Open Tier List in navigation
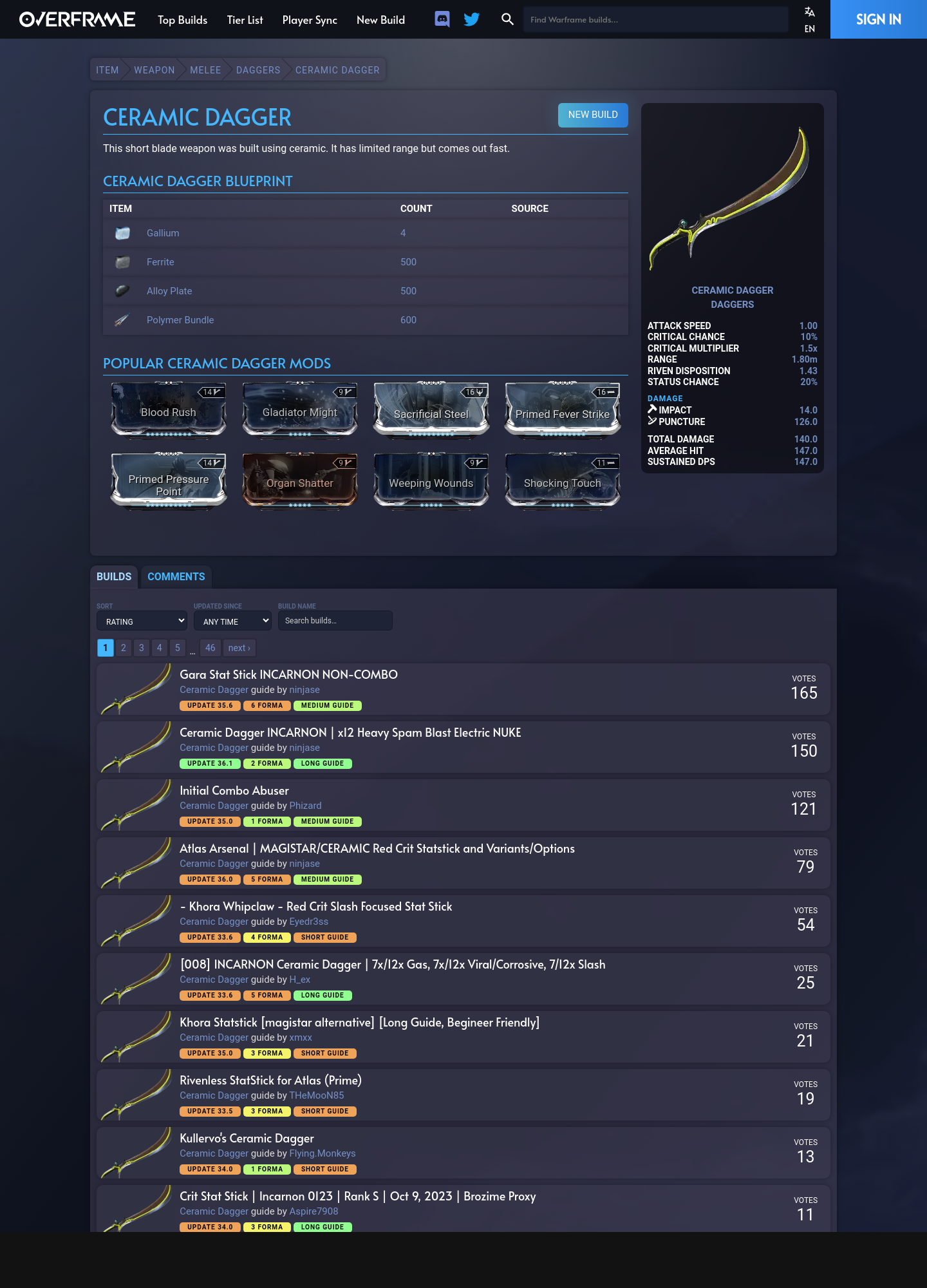The height and width of the screenshot is (1288, 927). (x=245, y=20)
